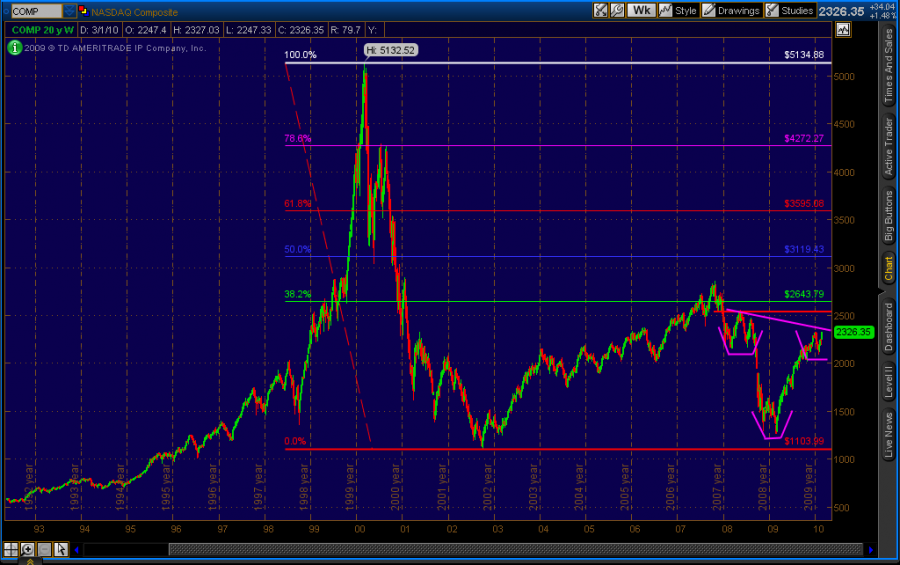Click the 0.0% retracement label
Screen dimensions: 900x565
(x=295, y=441)
